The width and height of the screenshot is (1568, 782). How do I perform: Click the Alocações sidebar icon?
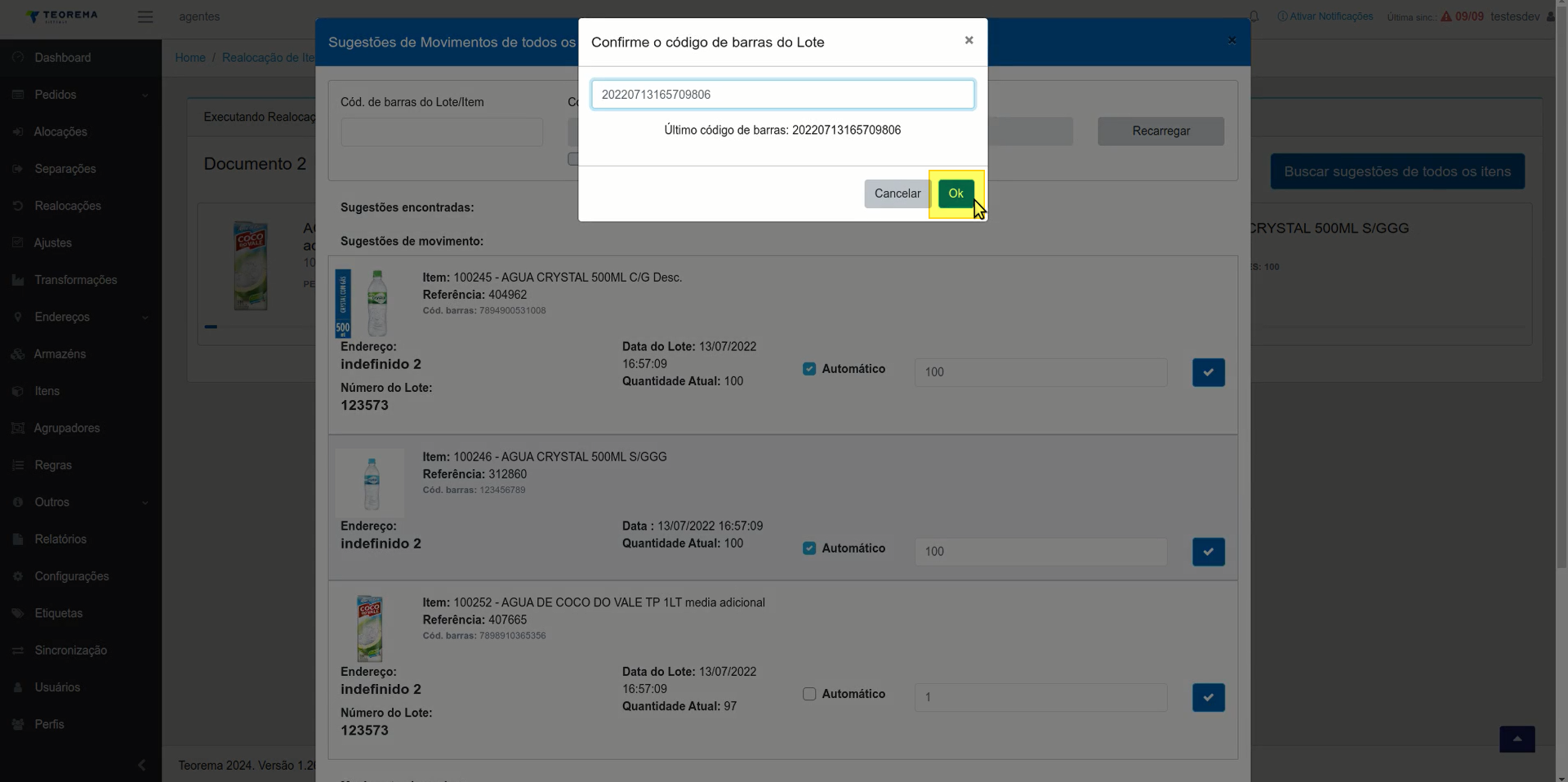pyautogui.click(x=18, y=132)
